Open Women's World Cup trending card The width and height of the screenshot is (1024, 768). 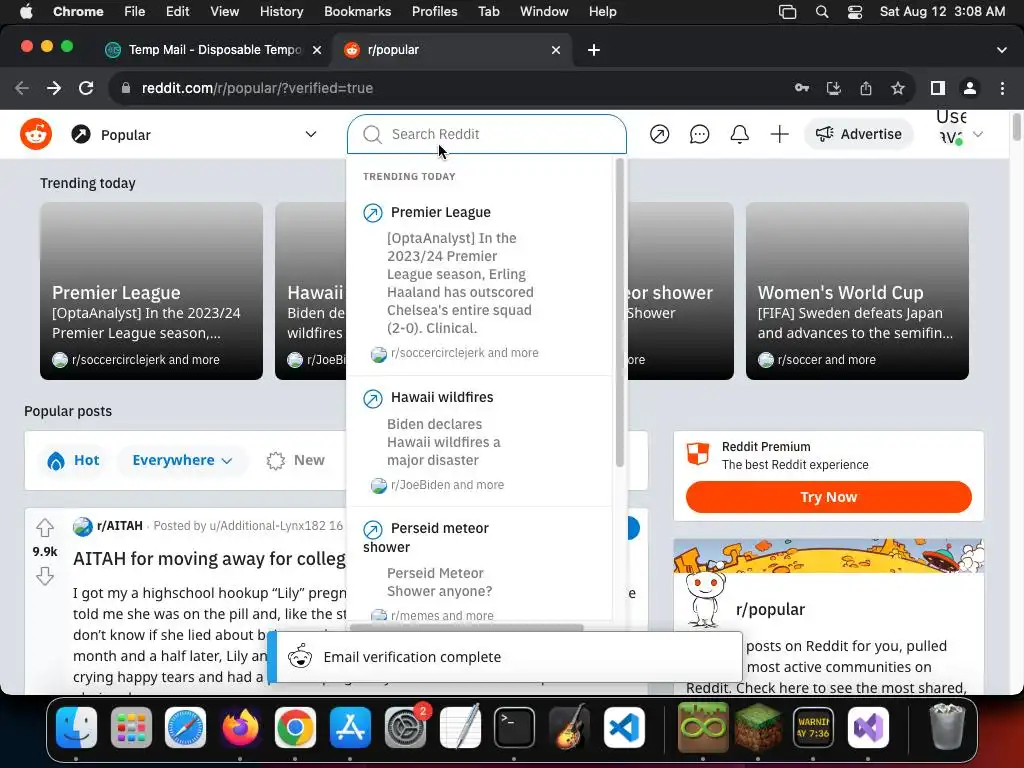tap(857, 291)
